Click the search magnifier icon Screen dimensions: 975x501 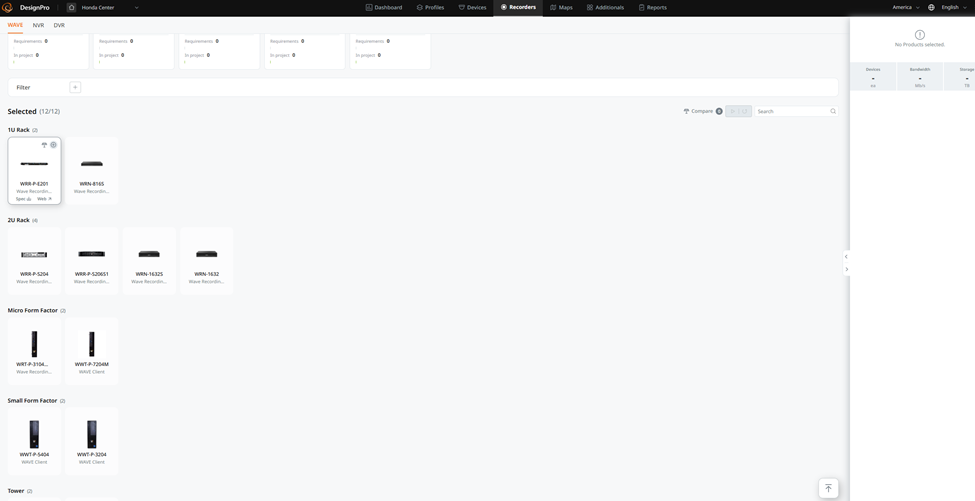(x=833, y=111)
